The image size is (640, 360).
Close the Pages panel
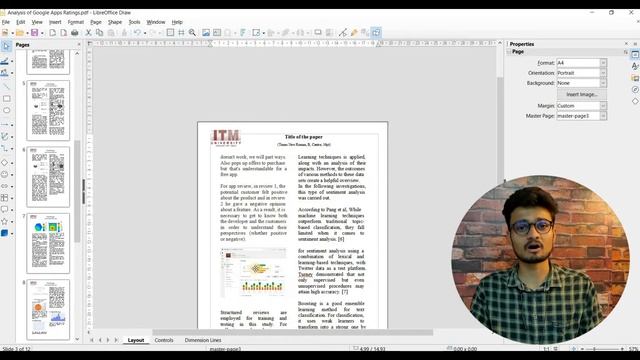pyautogui.click(x=79, y=44)
